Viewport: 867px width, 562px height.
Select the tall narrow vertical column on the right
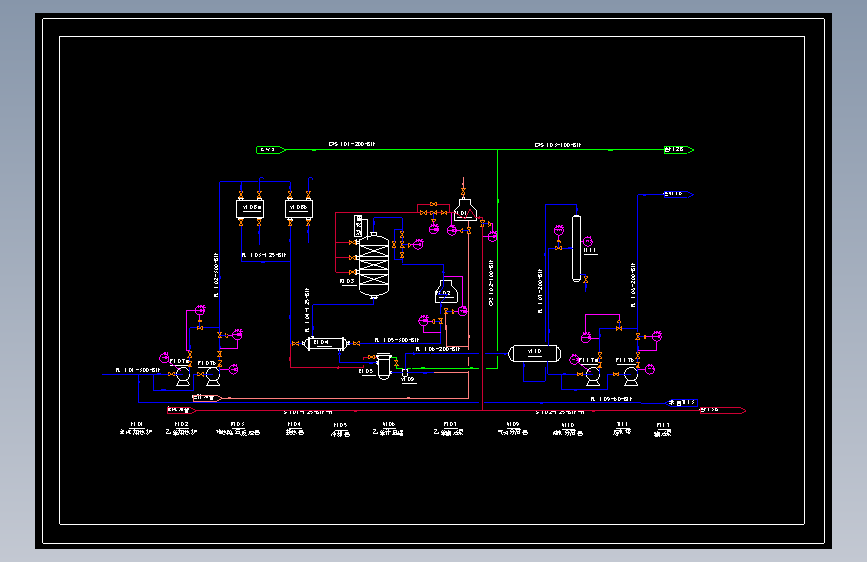point(576,248)
